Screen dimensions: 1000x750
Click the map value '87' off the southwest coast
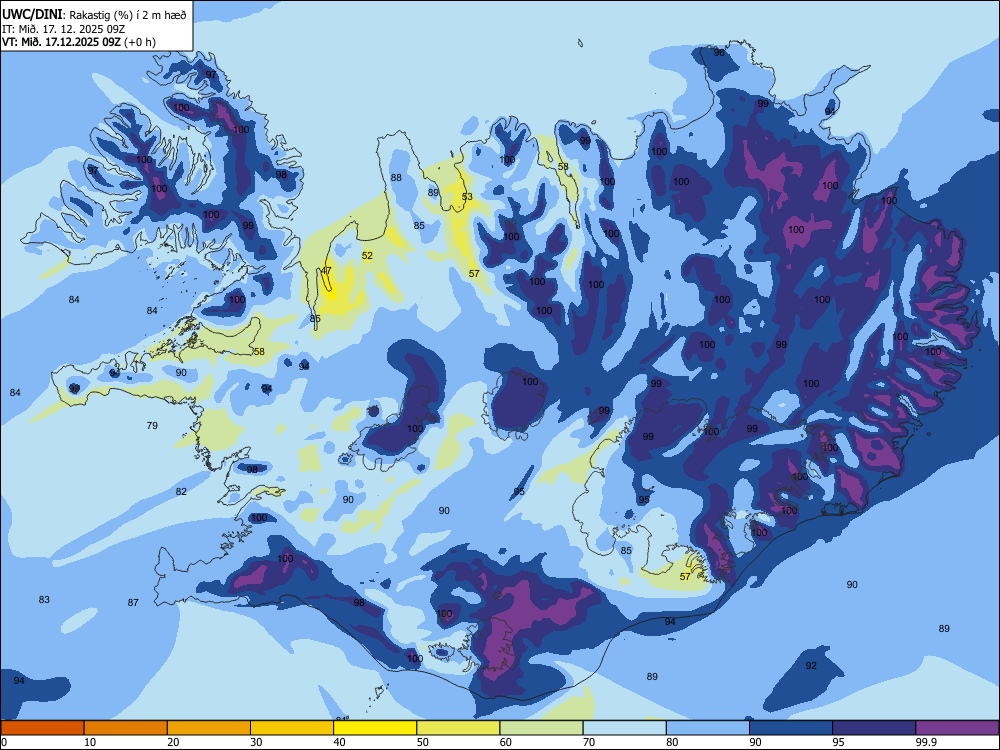133,602
